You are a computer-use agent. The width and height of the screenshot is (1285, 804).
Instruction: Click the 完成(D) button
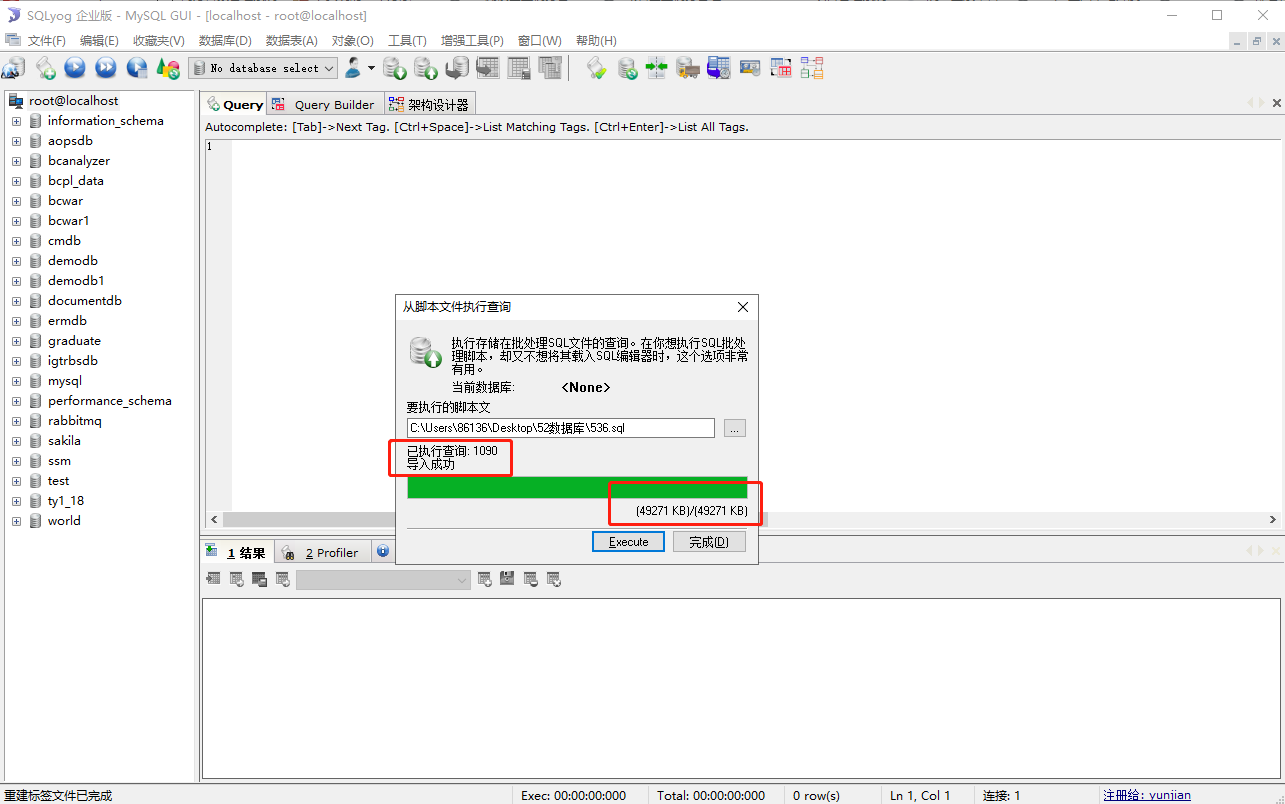(709, 541)
